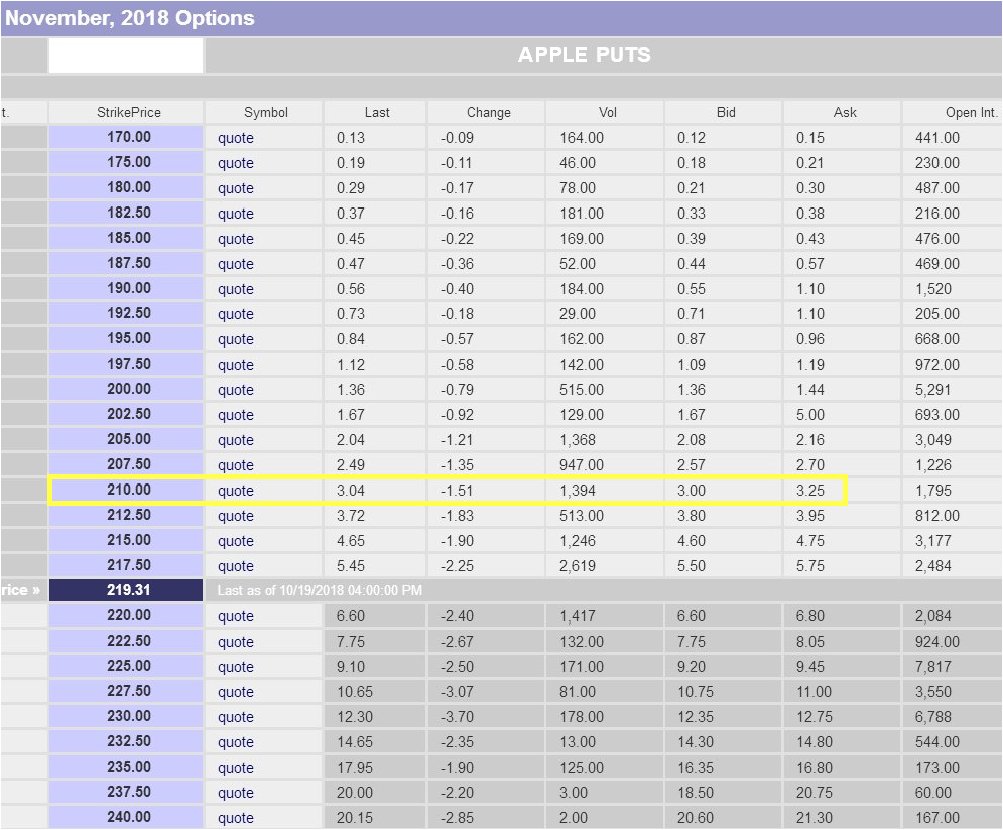Open the quote link for strike 230.00
The height and width of the screenshot is (830, 1003).
click(x=235, y=717)
